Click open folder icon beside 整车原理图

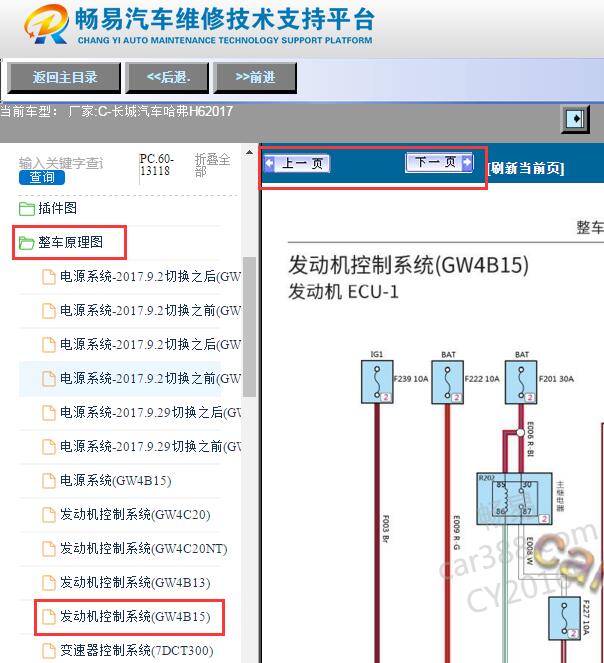pos(27,243)
